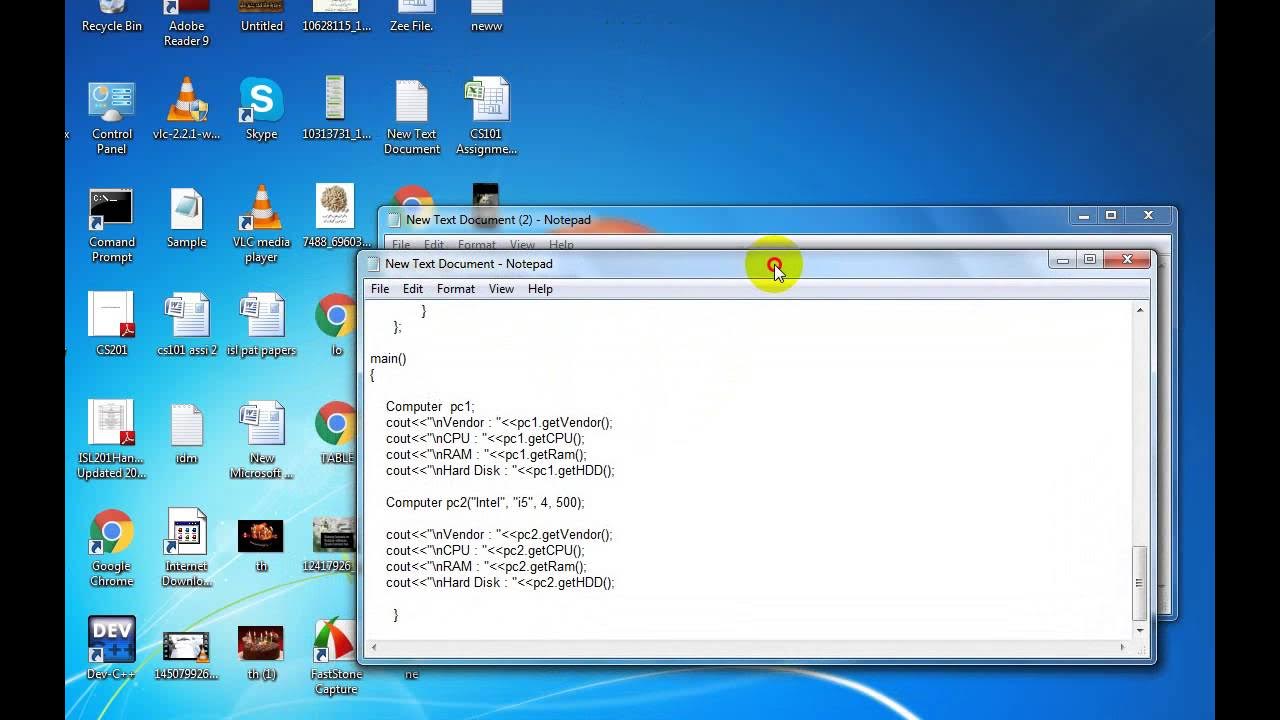Select the Zee File desktop icon
Image resolution: width=1280 pixels, height=720 pixels.
coord(411,16)
